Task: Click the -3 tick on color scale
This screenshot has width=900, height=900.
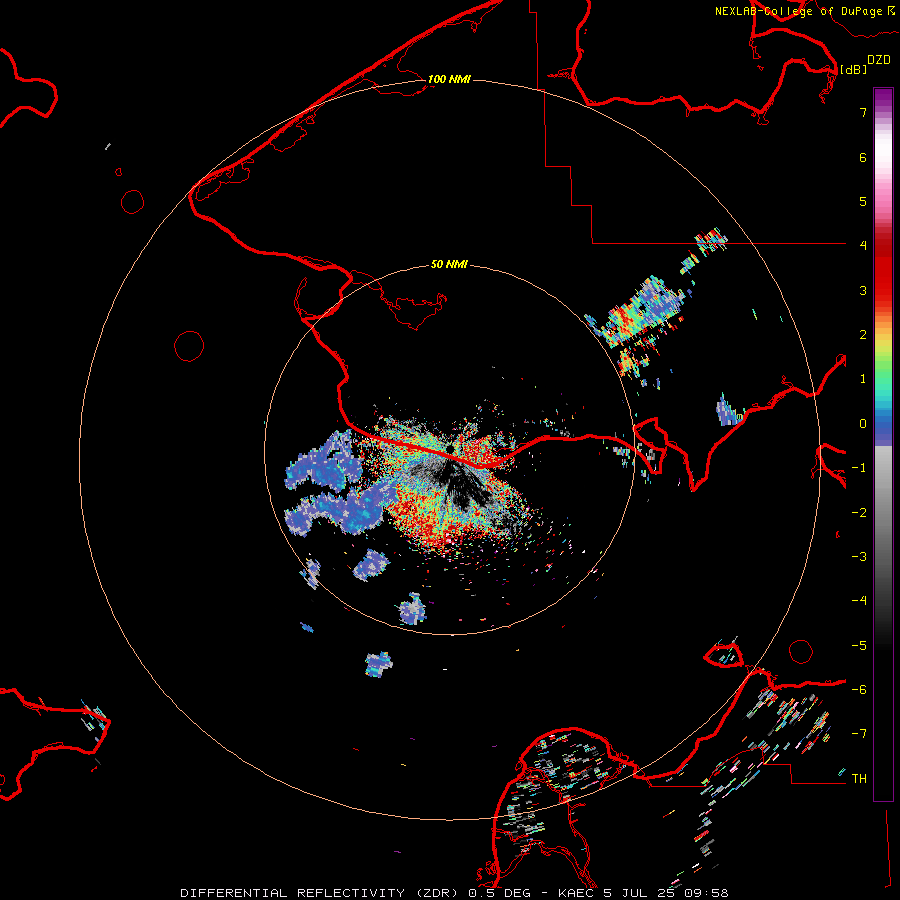Action: [859, 557]
